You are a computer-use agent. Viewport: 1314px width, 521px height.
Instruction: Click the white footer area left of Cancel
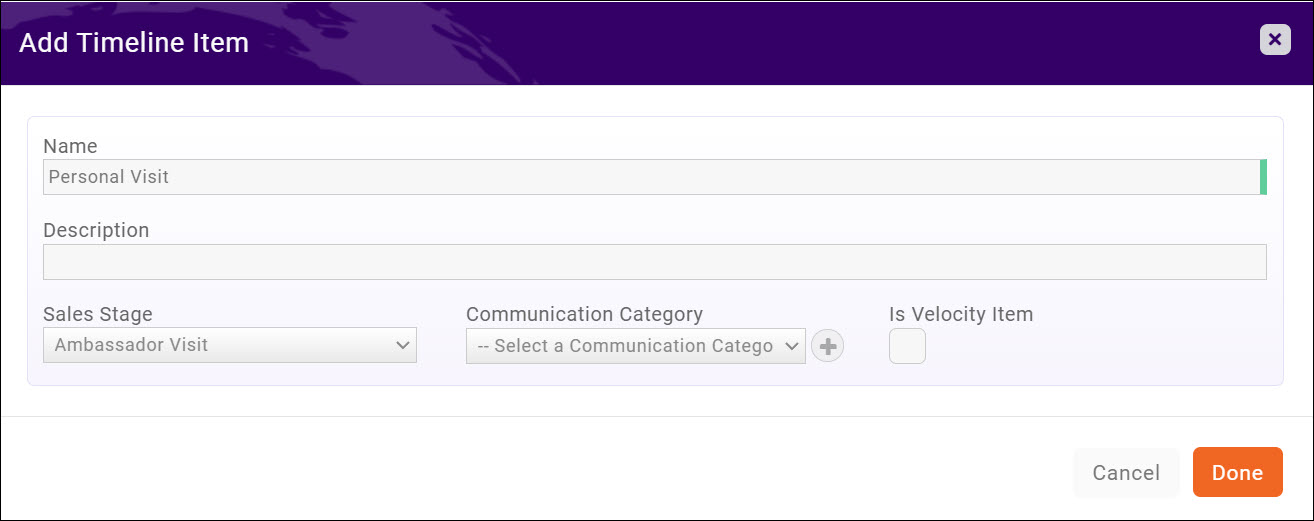500,472
